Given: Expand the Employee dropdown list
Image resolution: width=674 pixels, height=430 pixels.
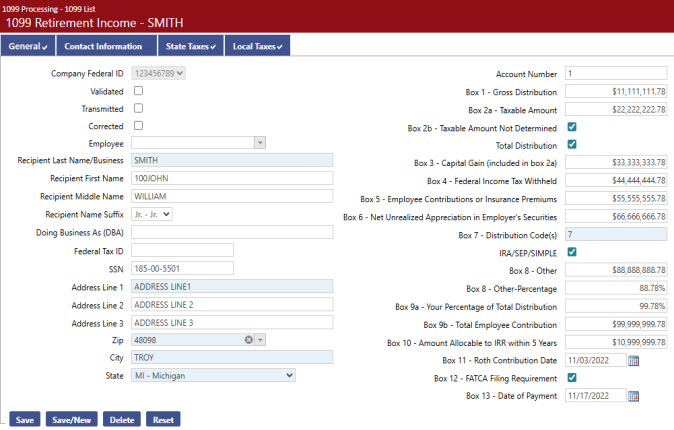Looking at the screenshot, I should pyautogui.click(x=260, y=143).
